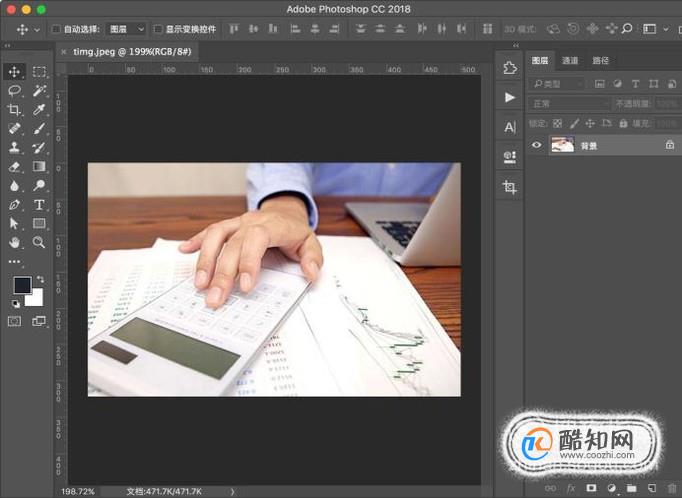Click the foreground color swatch

22,285
